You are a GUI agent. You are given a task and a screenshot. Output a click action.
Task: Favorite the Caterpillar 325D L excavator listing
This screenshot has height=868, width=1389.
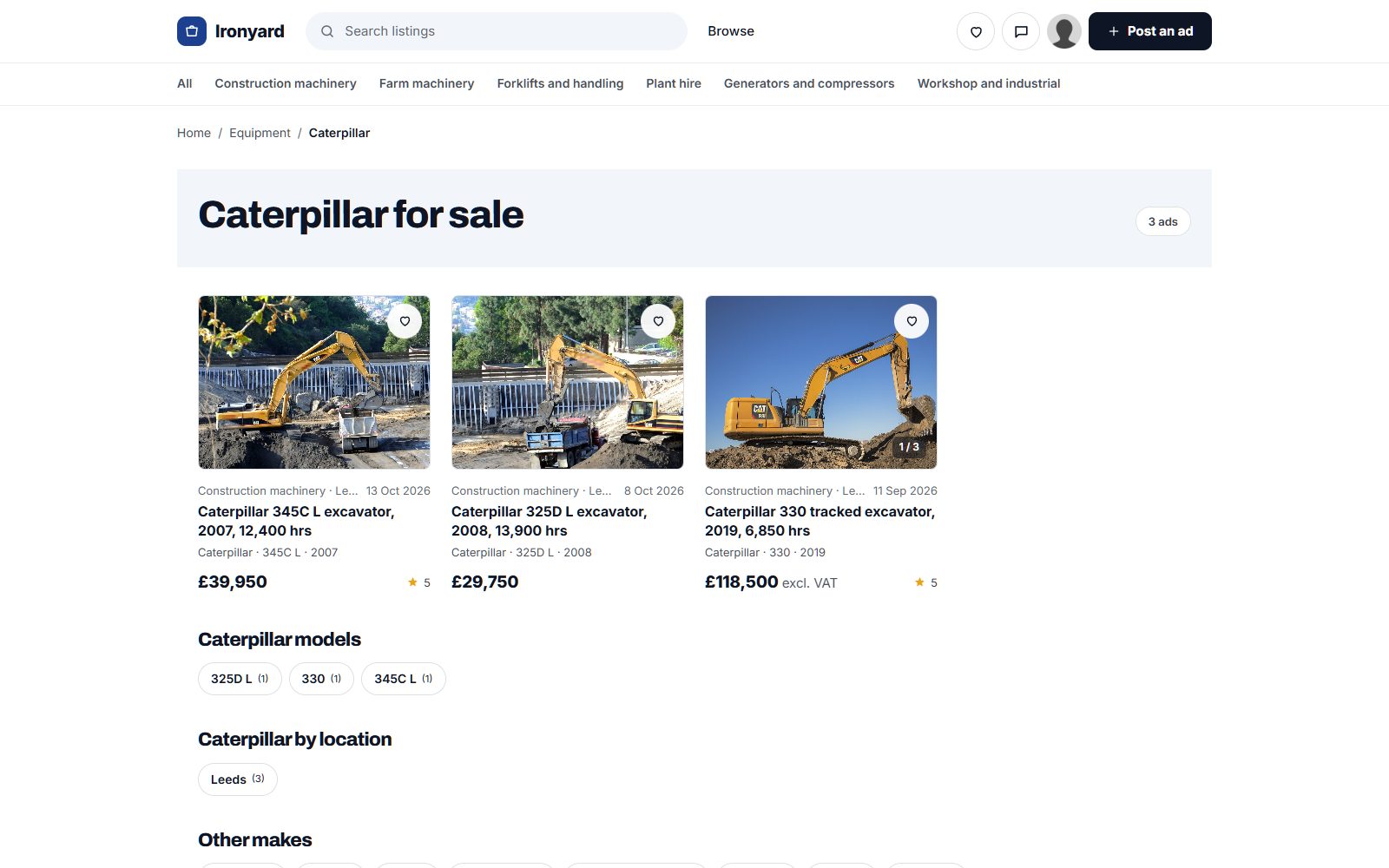658,321
